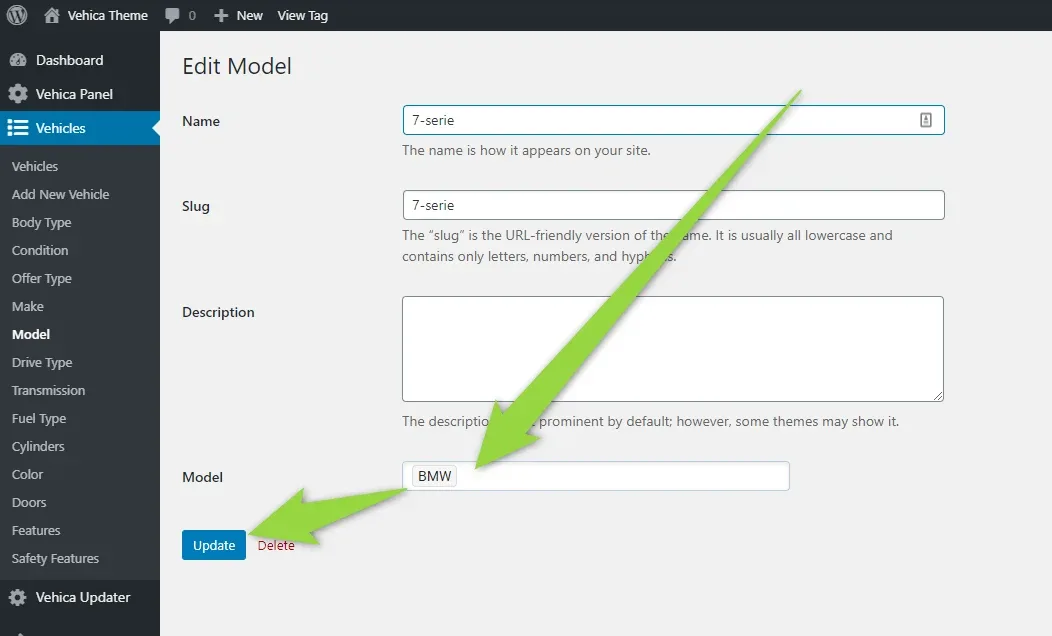Click the Vehica Panel gear icon

click(18, 94)
